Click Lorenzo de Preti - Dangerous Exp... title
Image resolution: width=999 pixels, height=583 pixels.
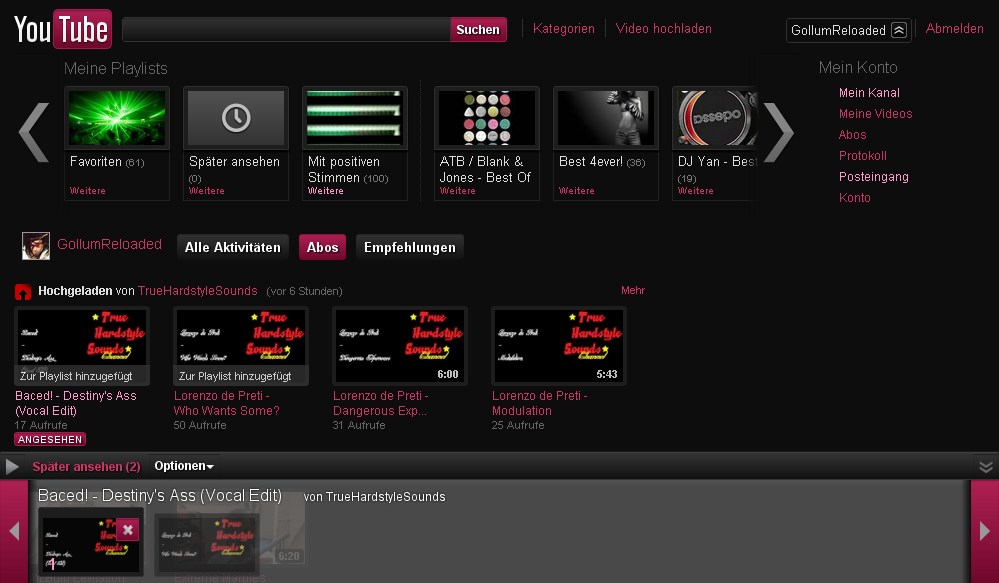pos(380,403)
